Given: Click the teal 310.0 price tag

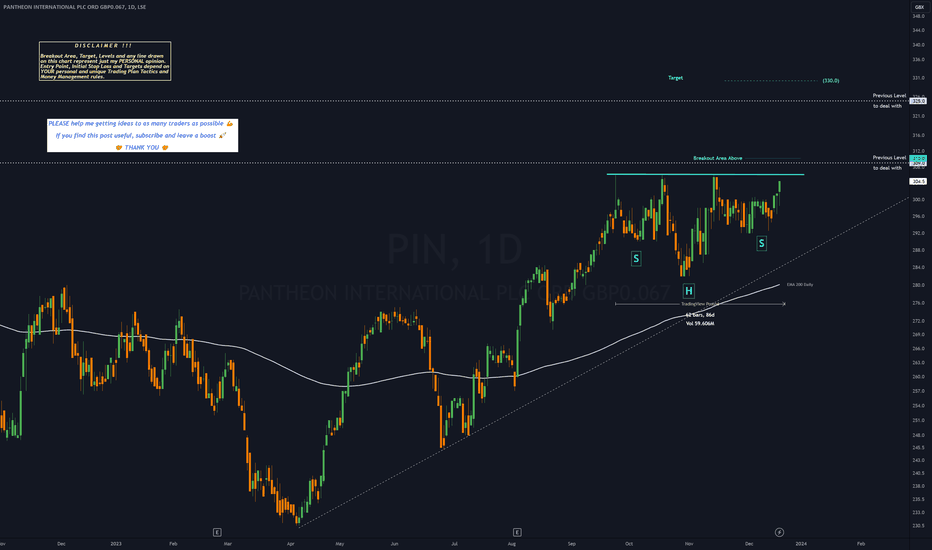Looking at the screenshot, I should pos(918,158).
